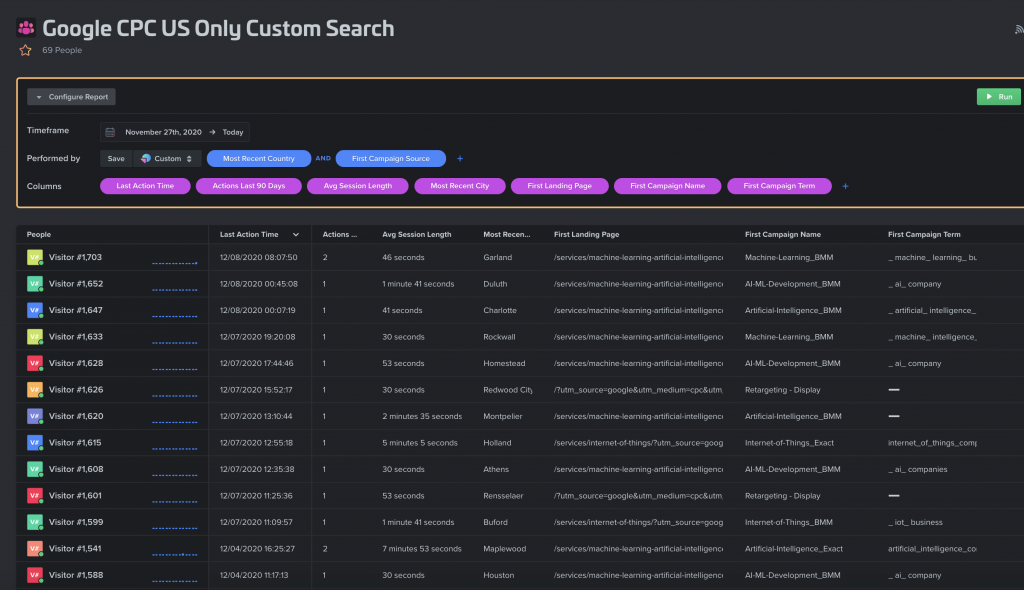This screenshot has height=590, width=1024.
Task: Sort by Last Action Time column arrow
Action: pyautogui.click(x=296, y=235)
